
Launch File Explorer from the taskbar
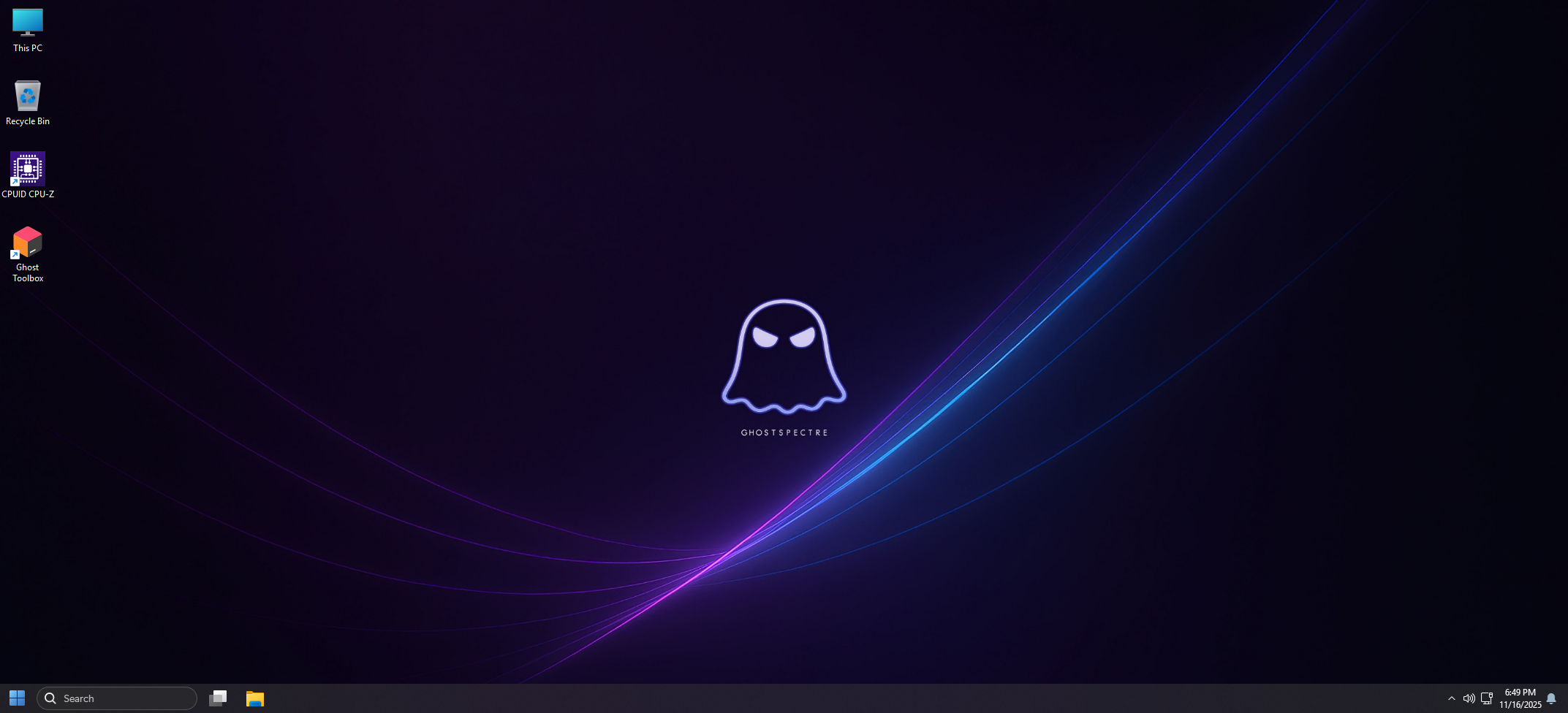(254, 698)
